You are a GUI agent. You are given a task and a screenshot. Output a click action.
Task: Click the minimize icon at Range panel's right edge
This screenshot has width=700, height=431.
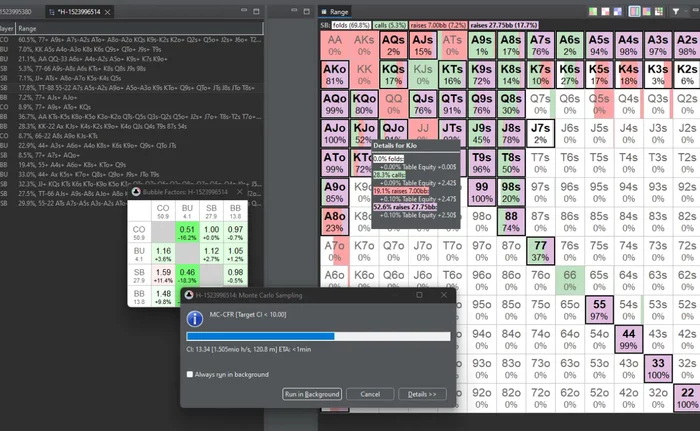click(695, 11)
